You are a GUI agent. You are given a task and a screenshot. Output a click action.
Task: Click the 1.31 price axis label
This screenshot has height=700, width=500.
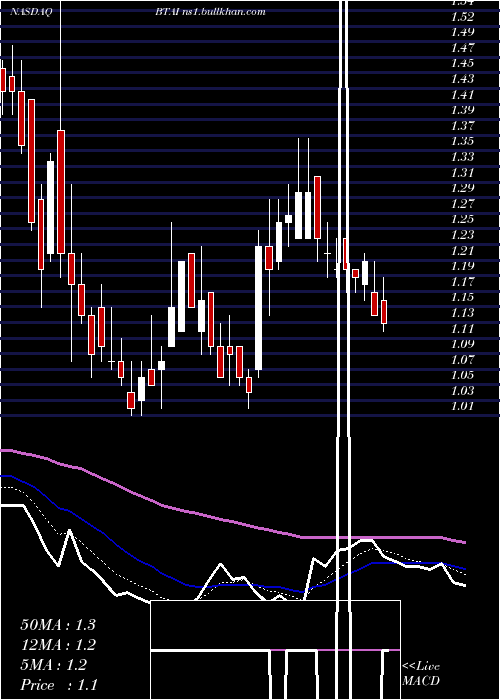point(462,173)
